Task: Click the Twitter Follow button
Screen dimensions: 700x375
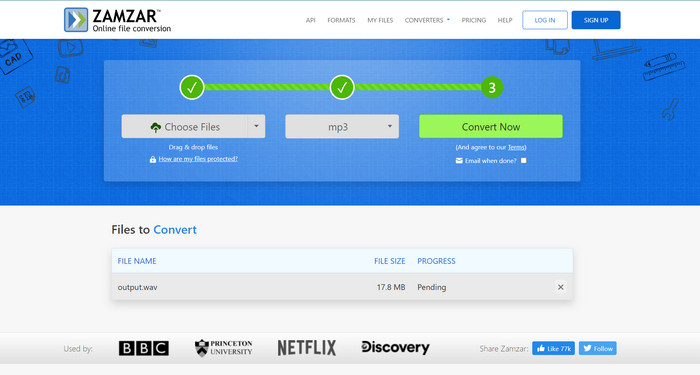Action: pyautogui.click(x=598, y=348)
